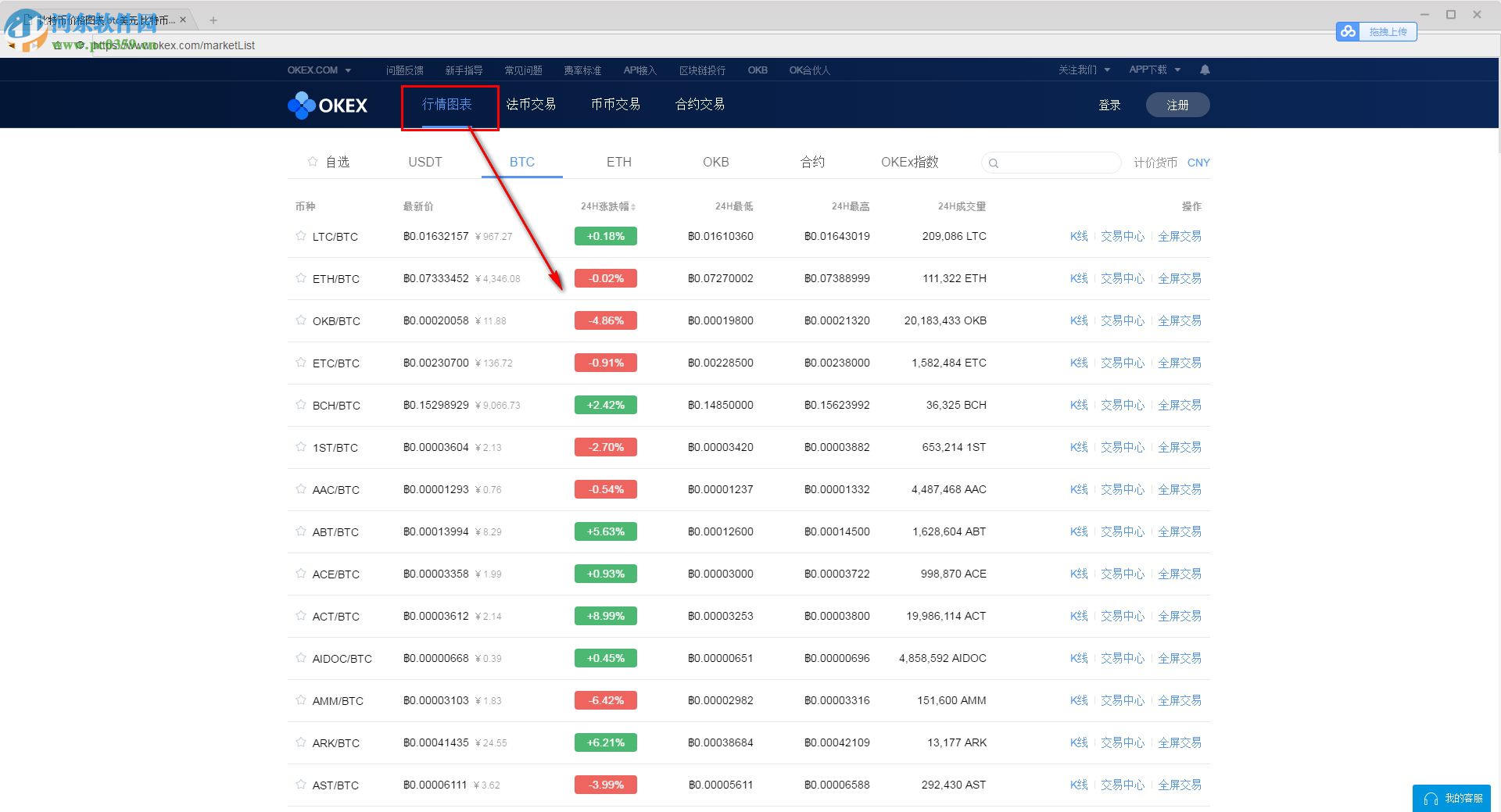Favorite the AAC/BTC pair star
This screenshot has height=812, width=1501.
click(301, 489)
